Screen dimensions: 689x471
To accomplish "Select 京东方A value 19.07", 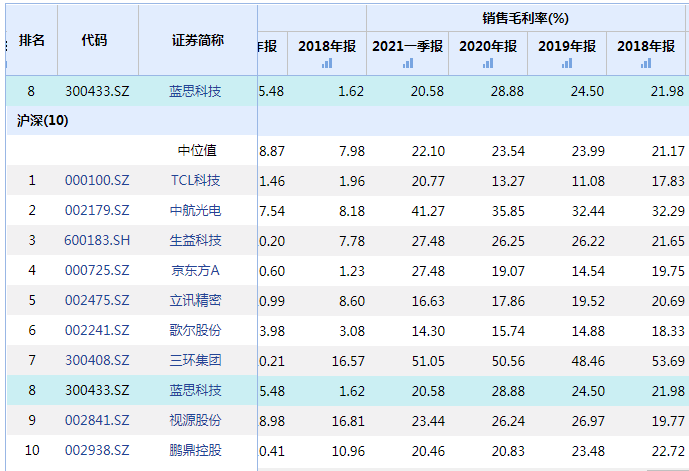I will (x=508, y=271).
